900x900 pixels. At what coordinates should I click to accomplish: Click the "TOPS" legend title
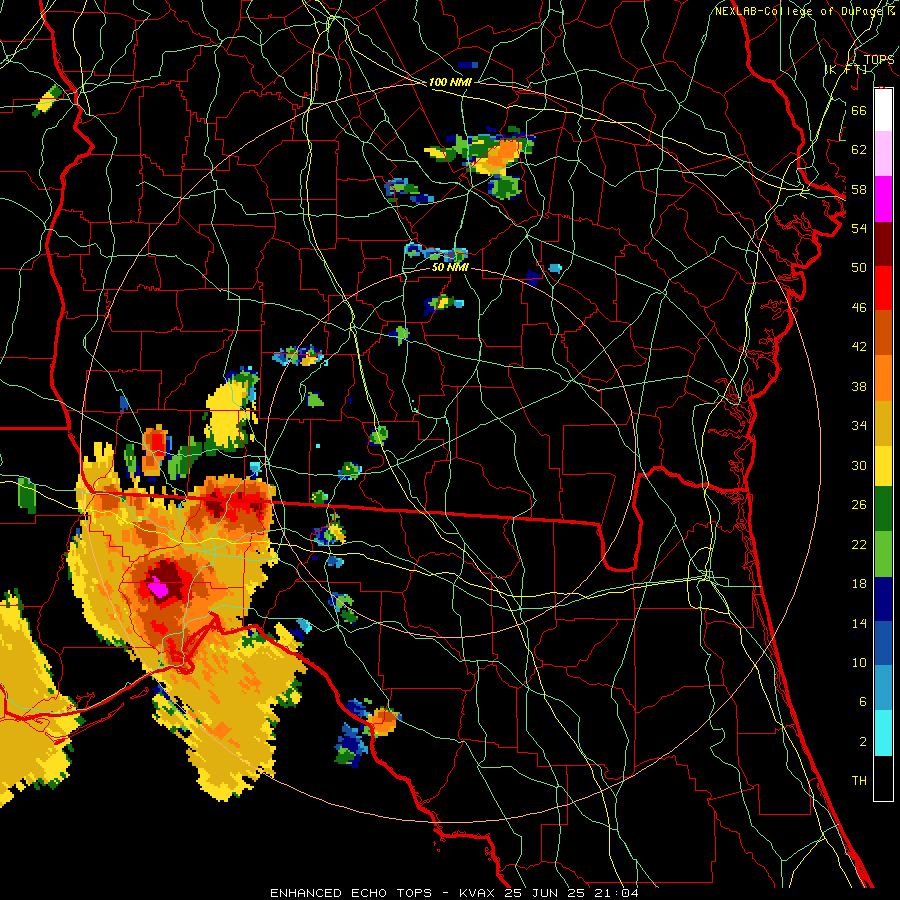[x=879, y=59]
